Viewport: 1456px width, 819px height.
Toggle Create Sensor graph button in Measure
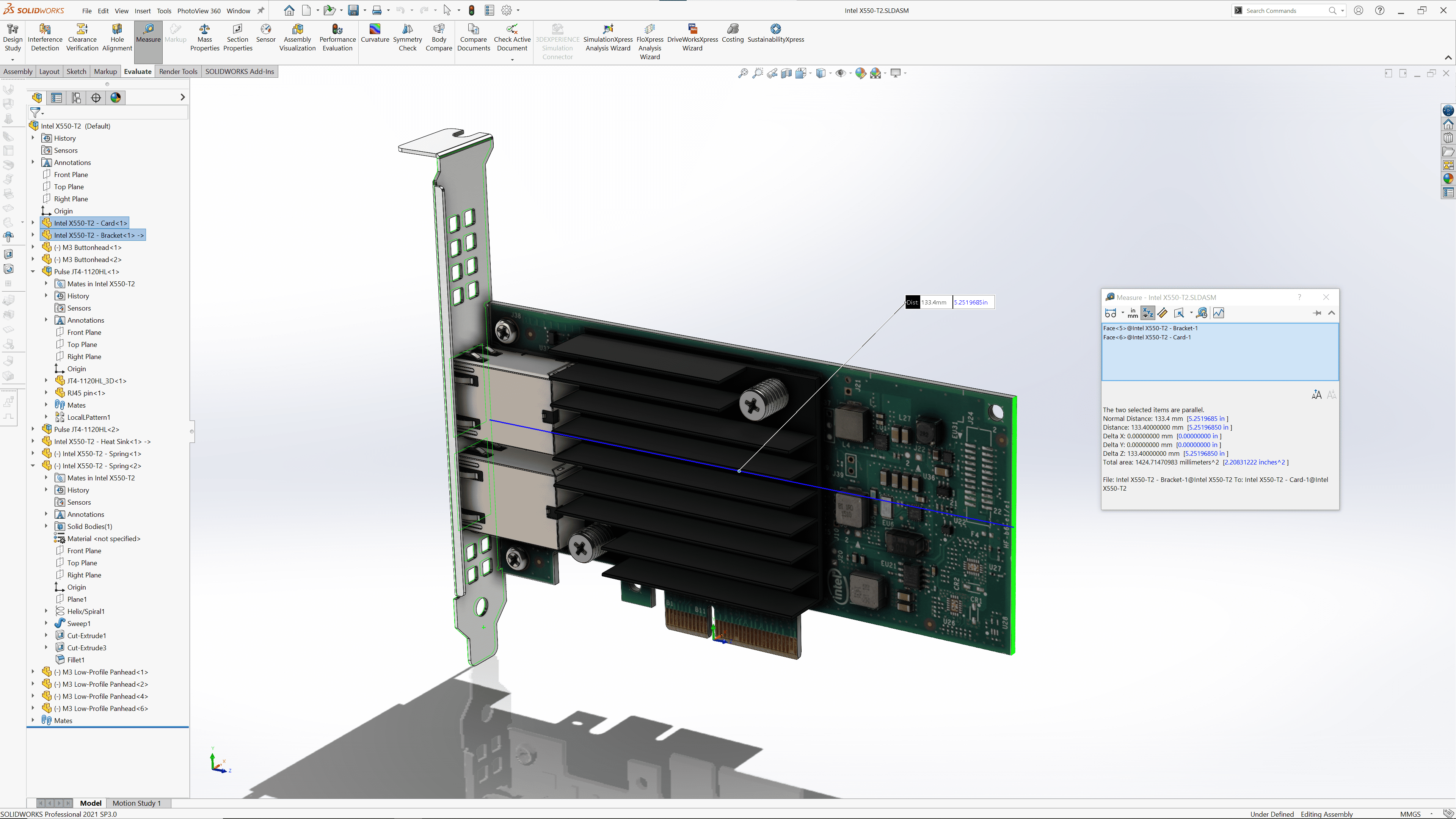tap(1219, 313)
